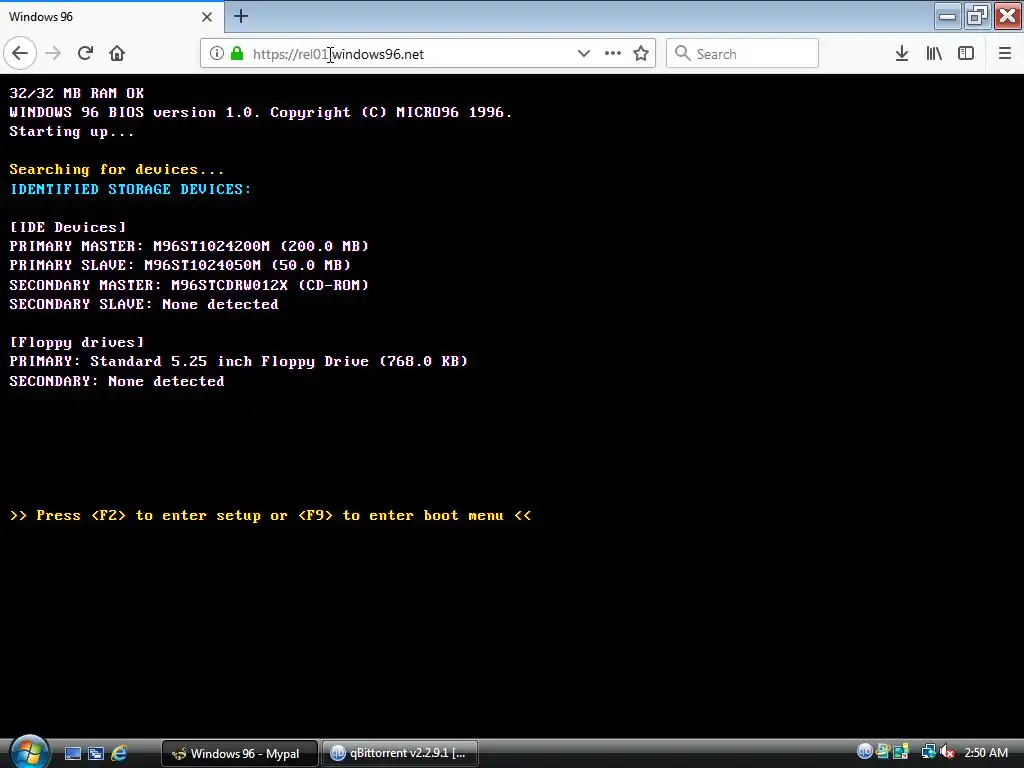Viewport: 1024px width, 768px height.
Task: Click Switch between windows quick launch icon
Action: (96, 754)
